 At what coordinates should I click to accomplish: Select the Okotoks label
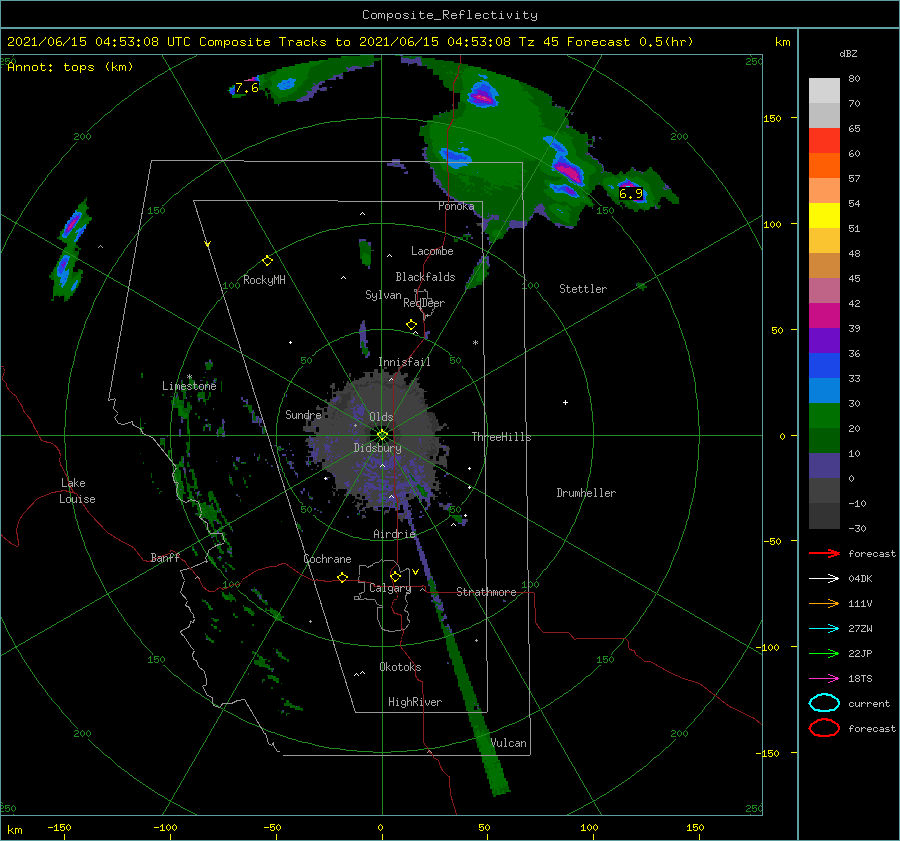(400, 667)
